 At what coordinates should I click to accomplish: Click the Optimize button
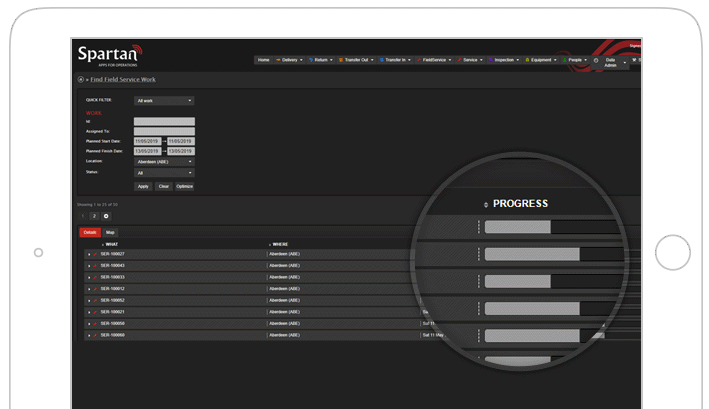[184, 187]
